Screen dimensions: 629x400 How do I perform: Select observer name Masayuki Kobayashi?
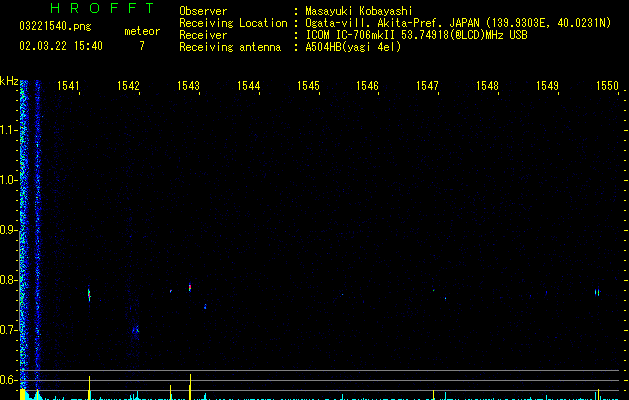click(359, 11)
